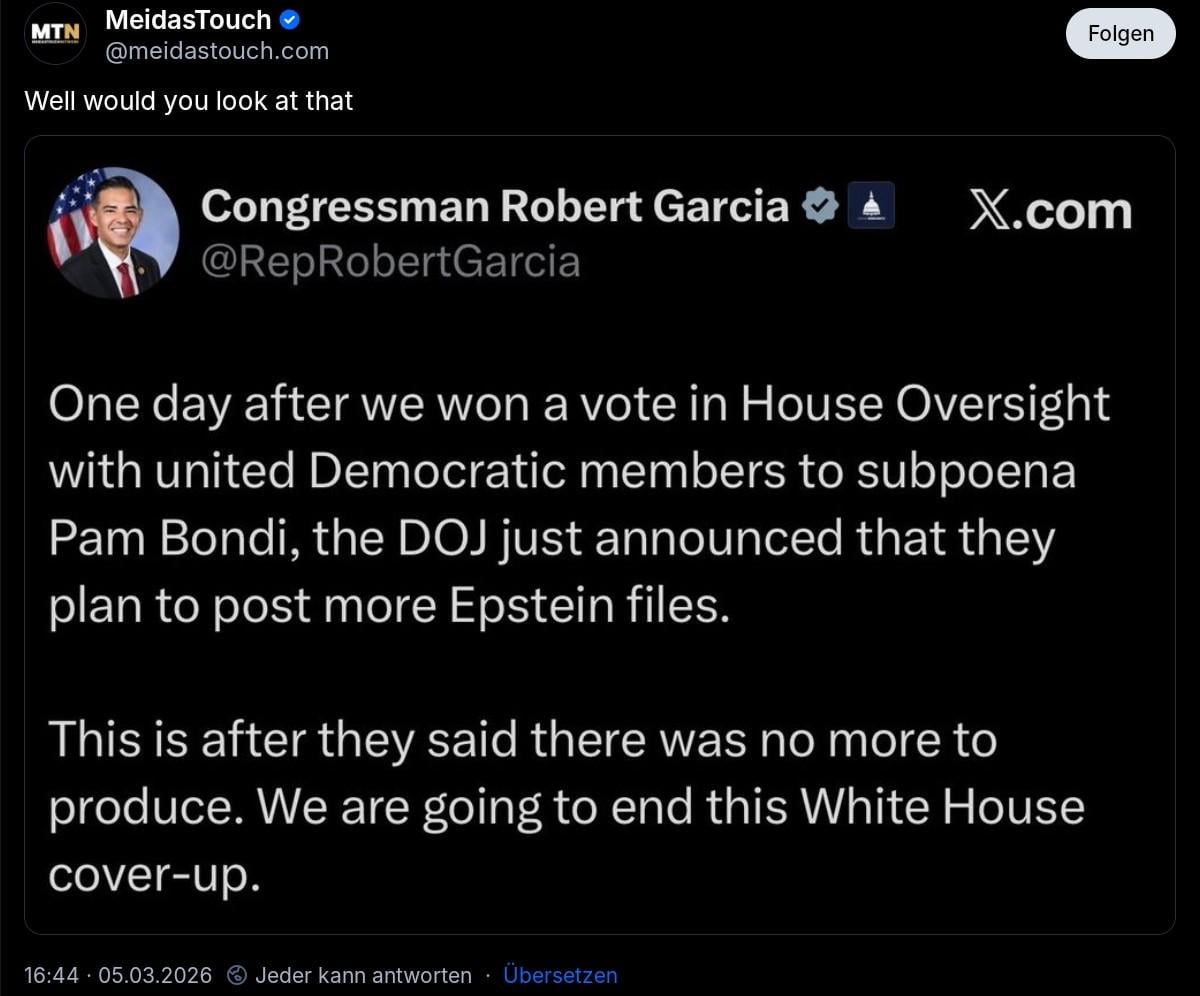Click the @RepRobertGarcia handle in the screenshot
Image resolution: width=1200 pixels, height=996 pixels.
click(390, 260)
